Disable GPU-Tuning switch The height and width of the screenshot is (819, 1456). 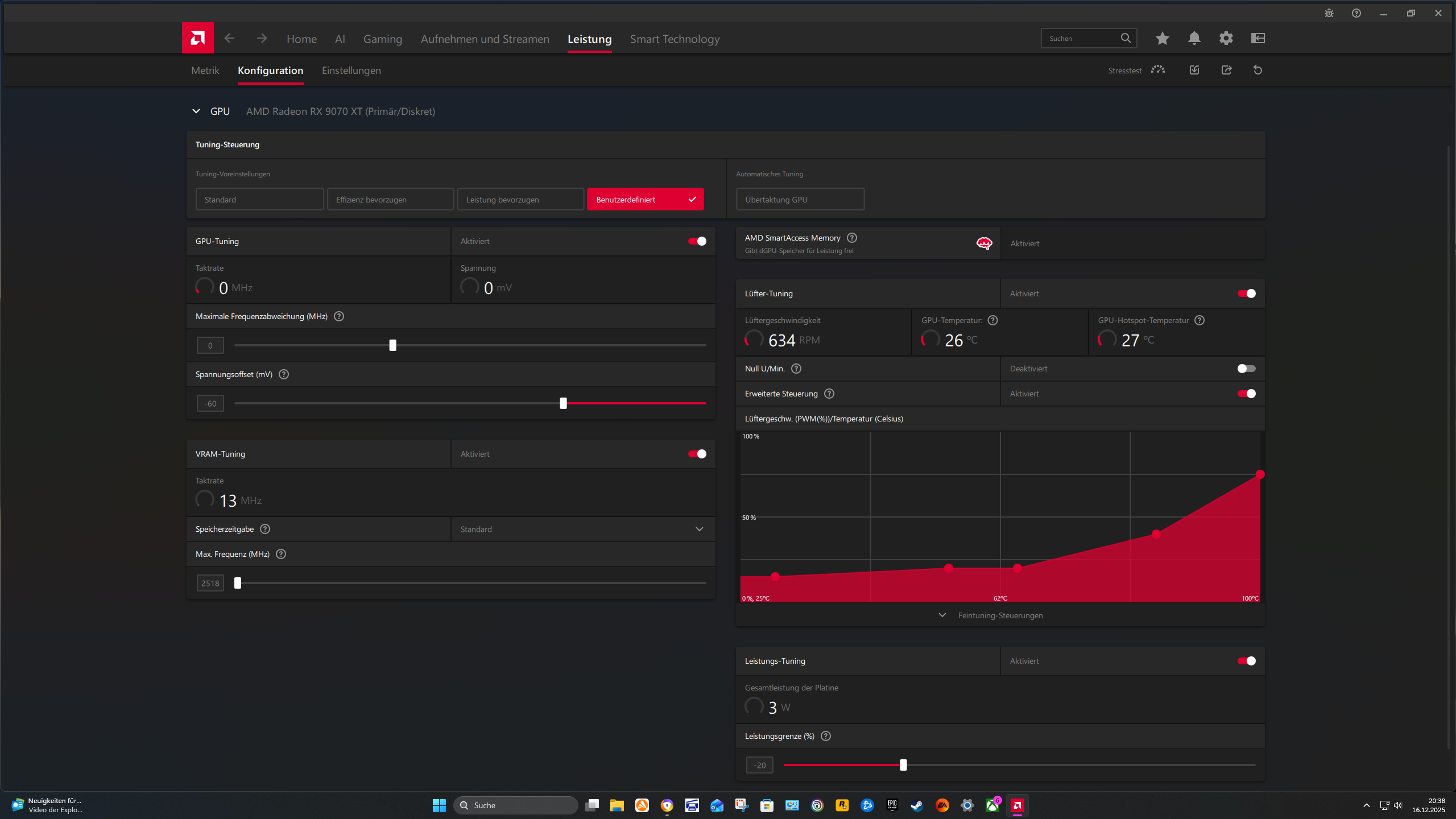[x=696, y=241]
